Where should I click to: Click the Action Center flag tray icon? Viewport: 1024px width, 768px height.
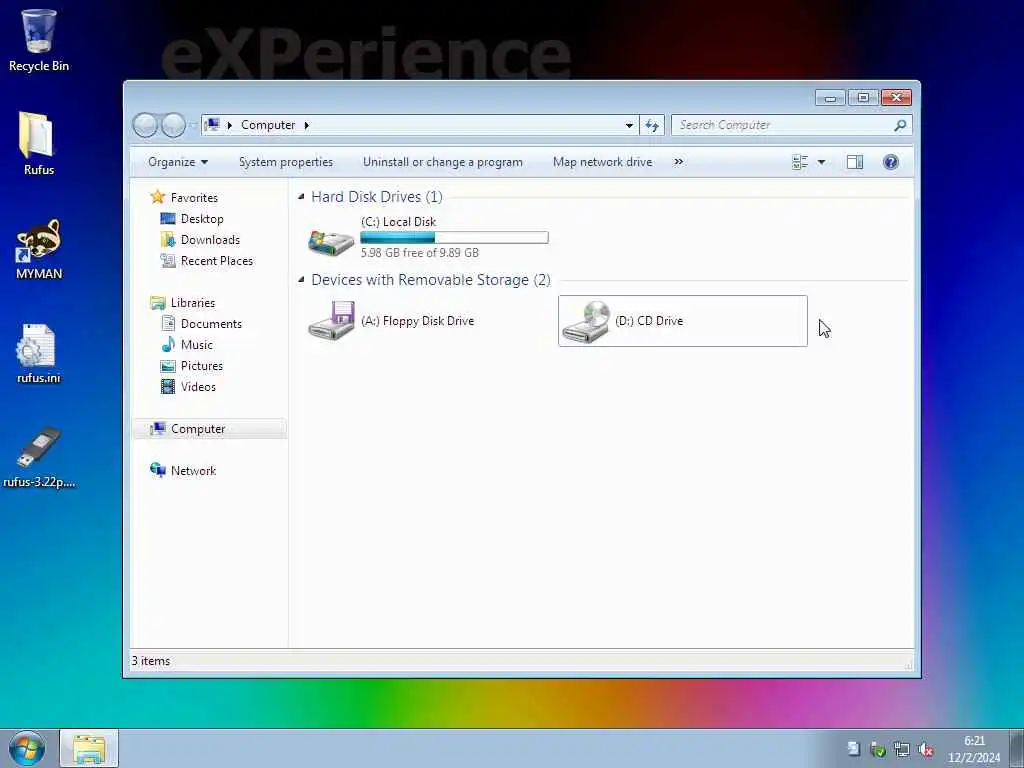[x=853, y=749]
